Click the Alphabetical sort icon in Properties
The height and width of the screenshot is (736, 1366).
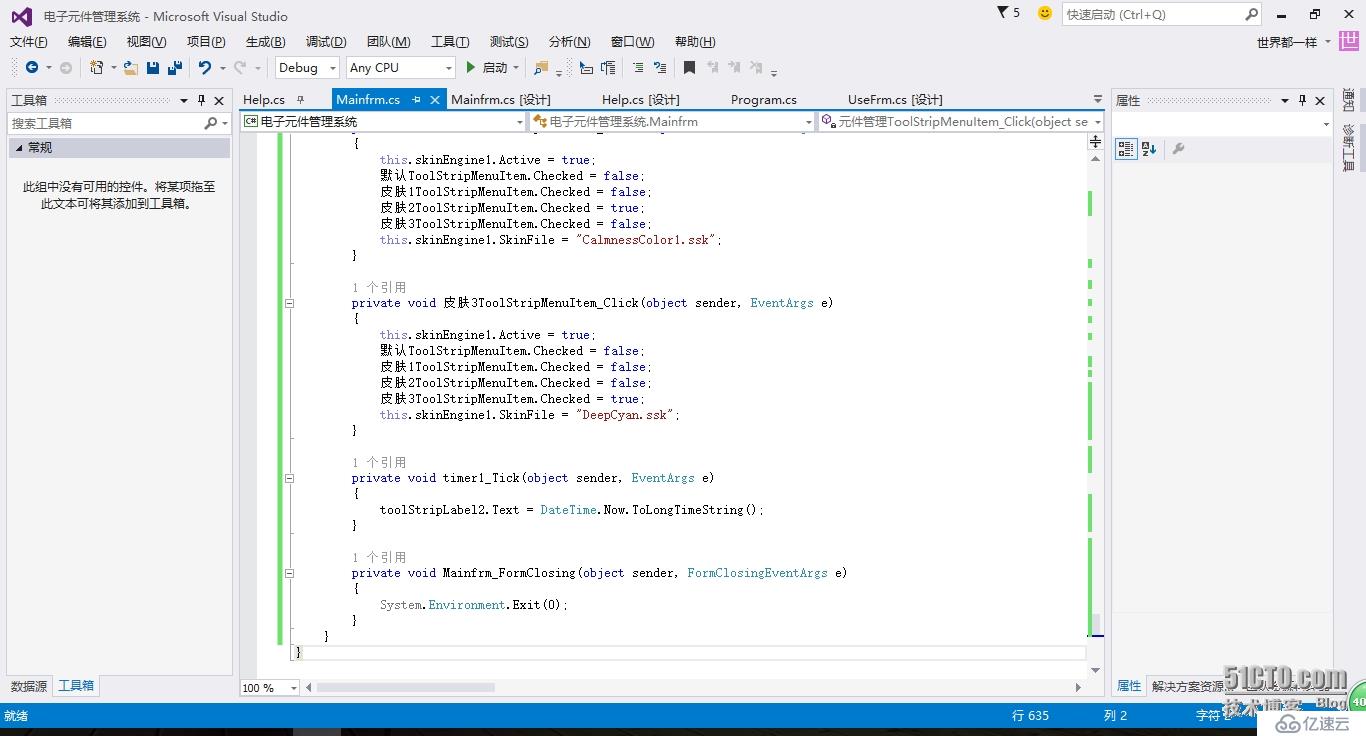click(x=1149, y=148)
